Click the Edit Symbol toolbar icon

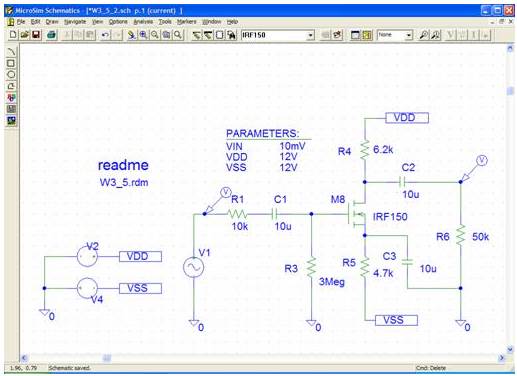point(338,35)
